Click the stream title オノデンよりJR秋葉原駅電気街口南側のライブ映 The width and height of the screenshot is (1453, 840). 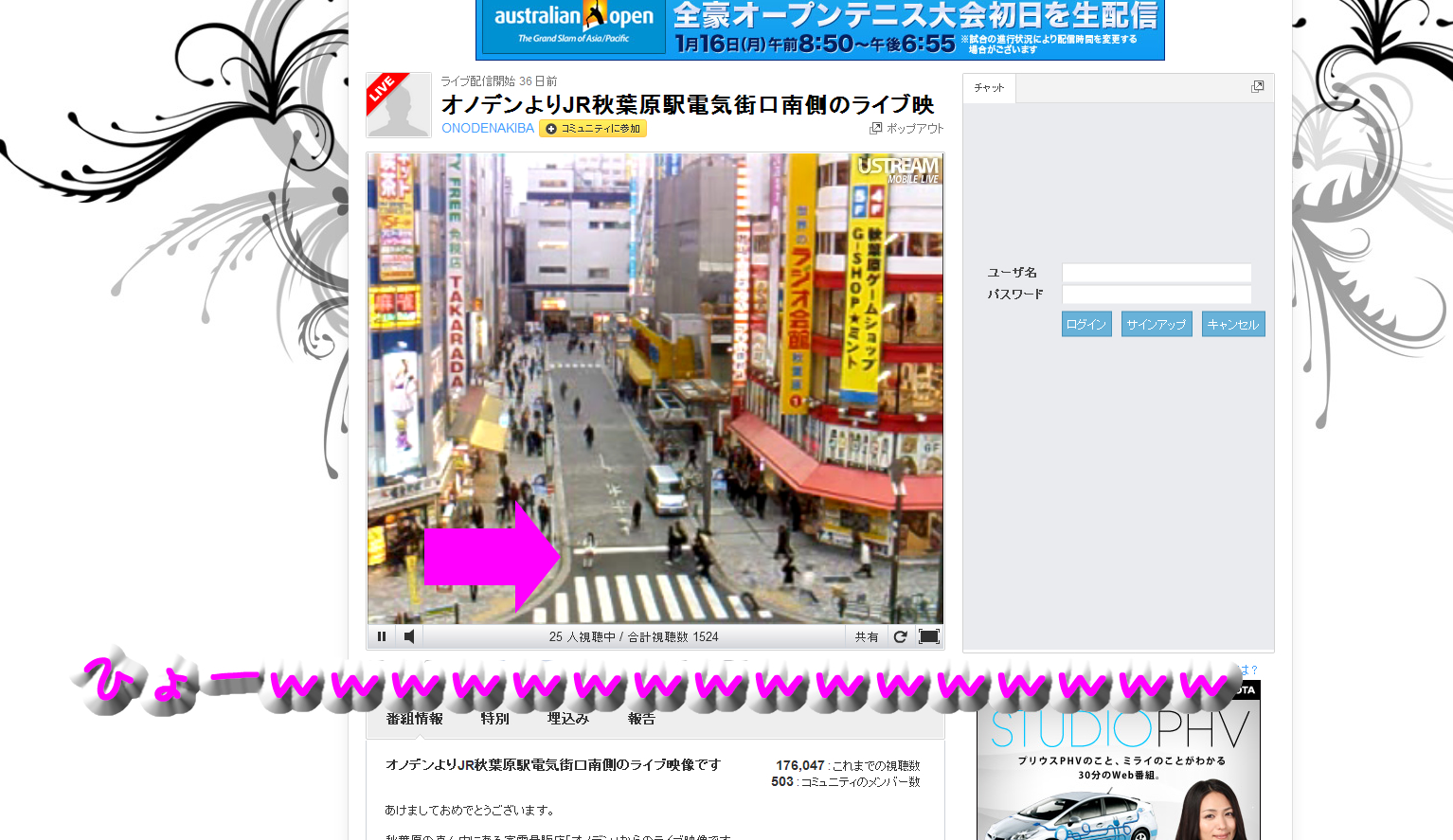[688, 104]
